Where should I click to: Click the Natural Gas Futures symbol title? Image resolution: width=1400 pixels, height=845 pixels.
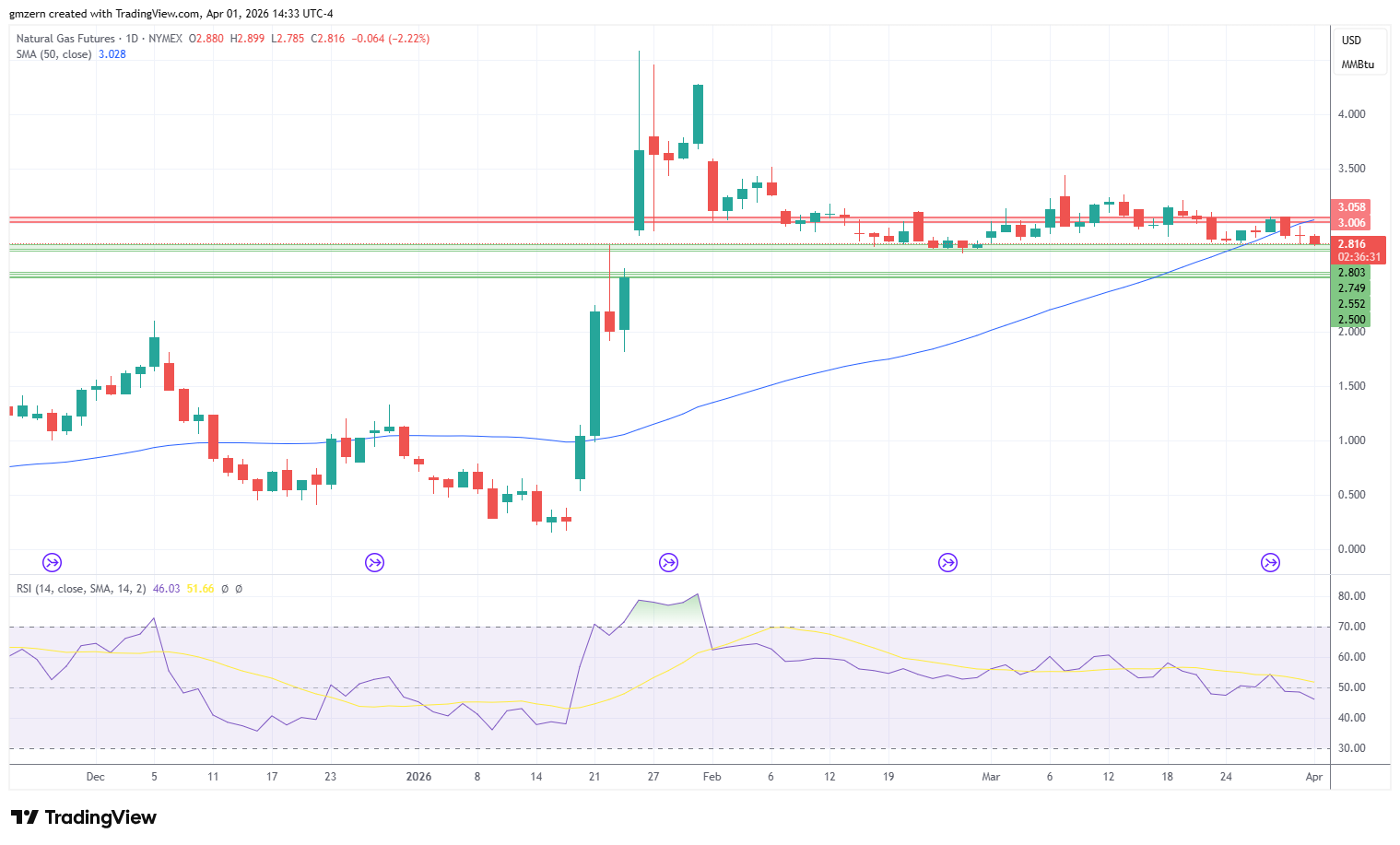coord(65,39)
